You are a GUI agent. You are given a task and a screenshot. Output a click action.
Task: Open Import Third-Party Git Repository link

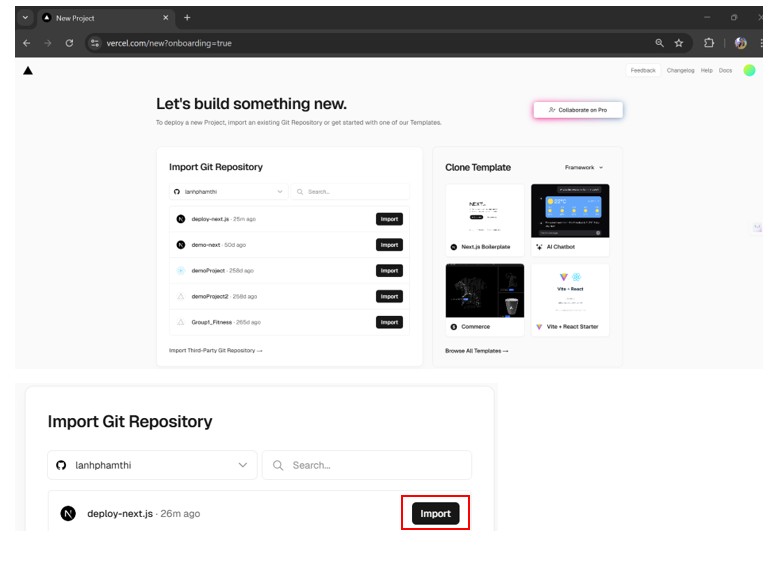pyautogui.click(x=216, y=351)
